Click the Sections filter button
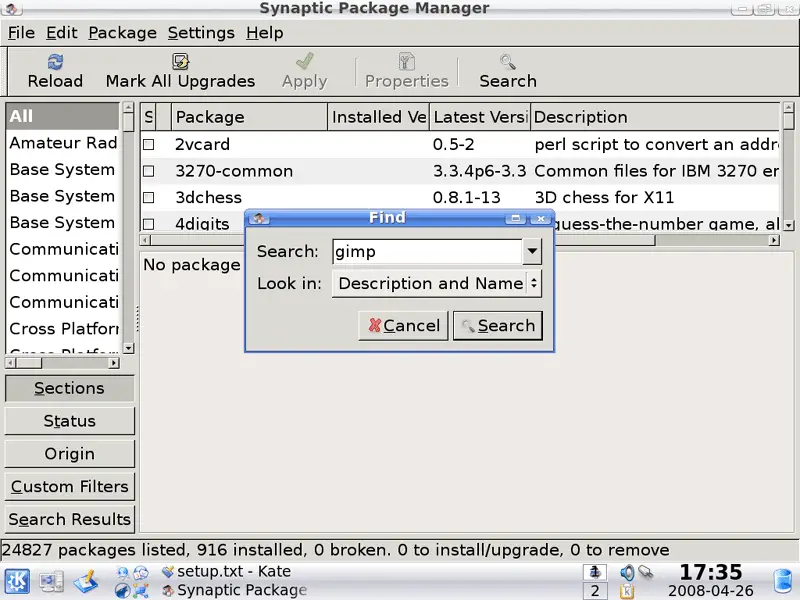This screenshot has width=800, height=600. [x=69, y=388]
